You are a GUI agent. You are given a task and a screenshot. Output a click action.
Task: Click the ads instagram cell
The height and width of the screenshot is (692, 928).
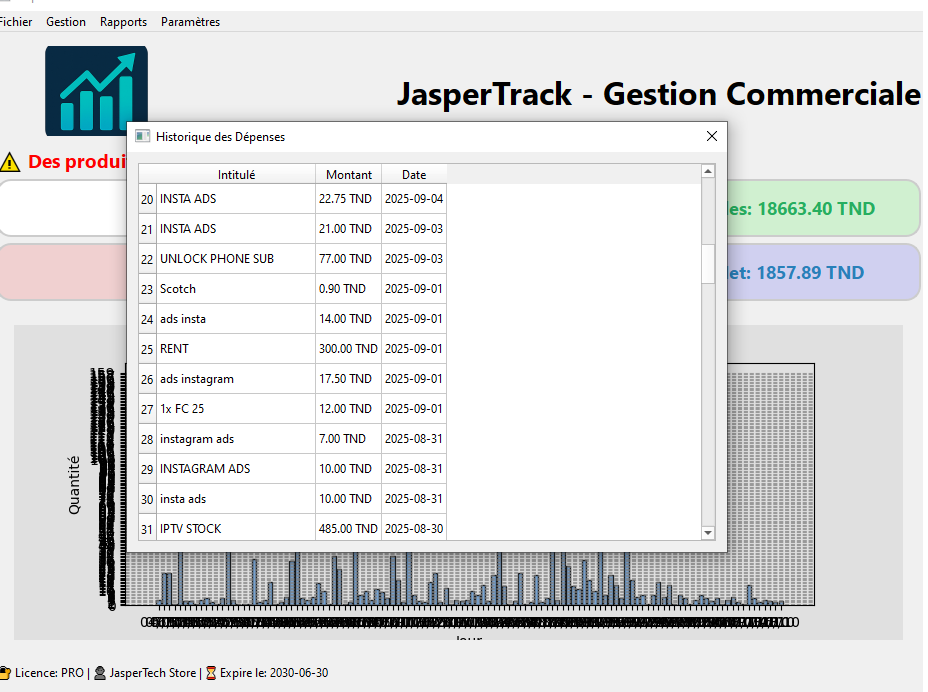236,379
